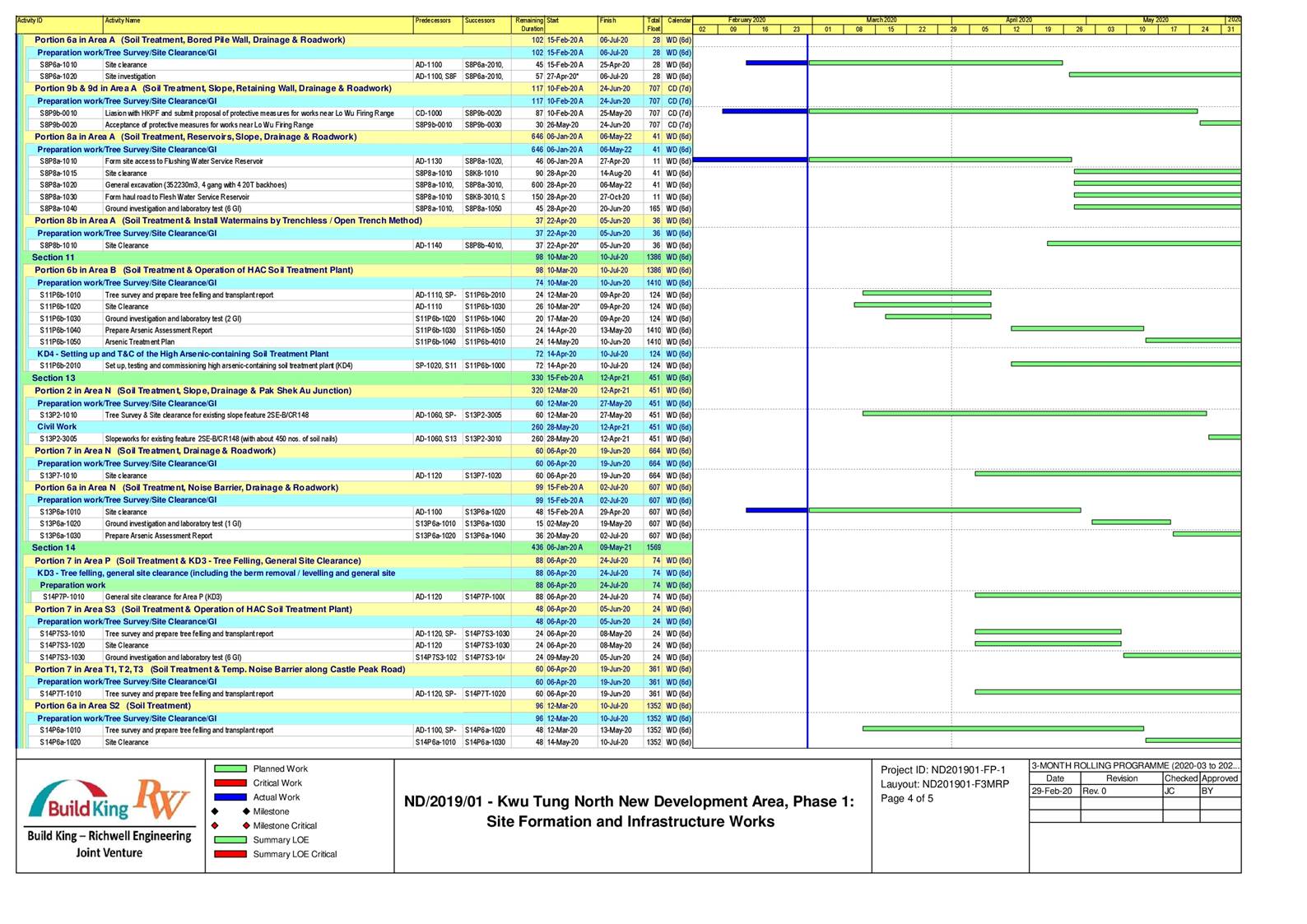Click the Total Float column header
1307x924 pixels.
653,25
